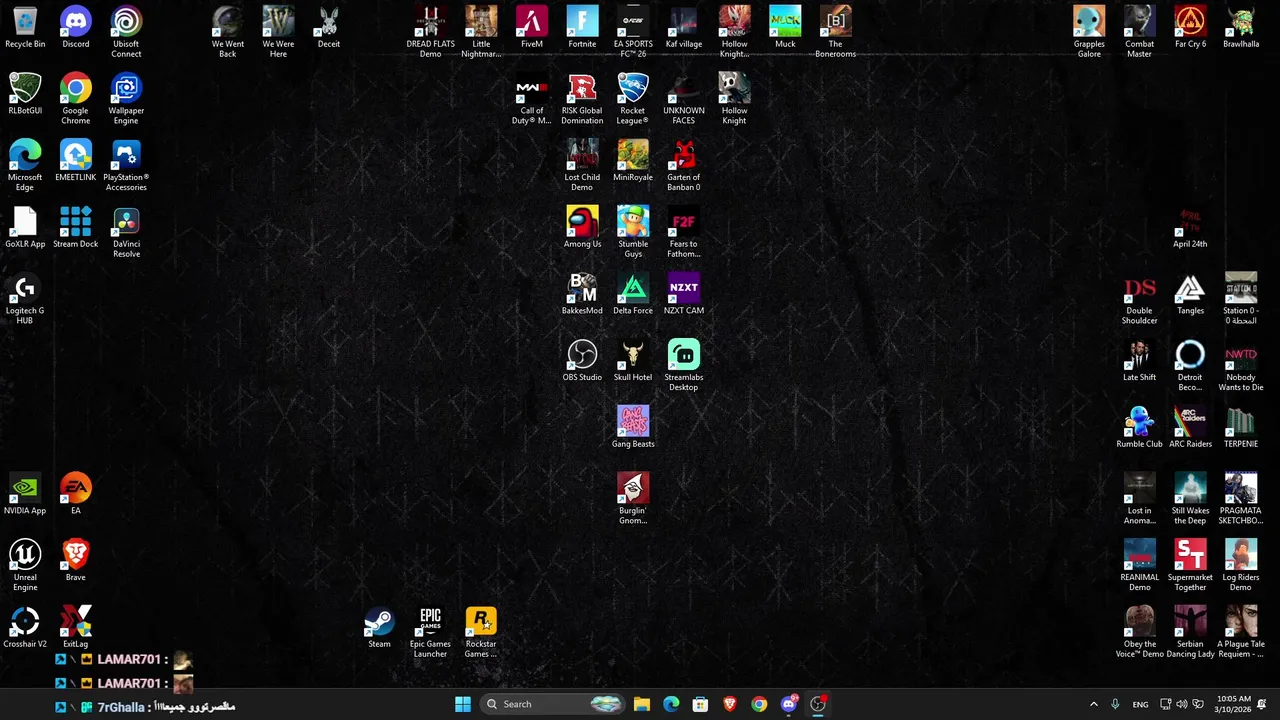Open the tray volume speaker icon
This screenshot has height=720, width=1280.
coord(1182,704)
